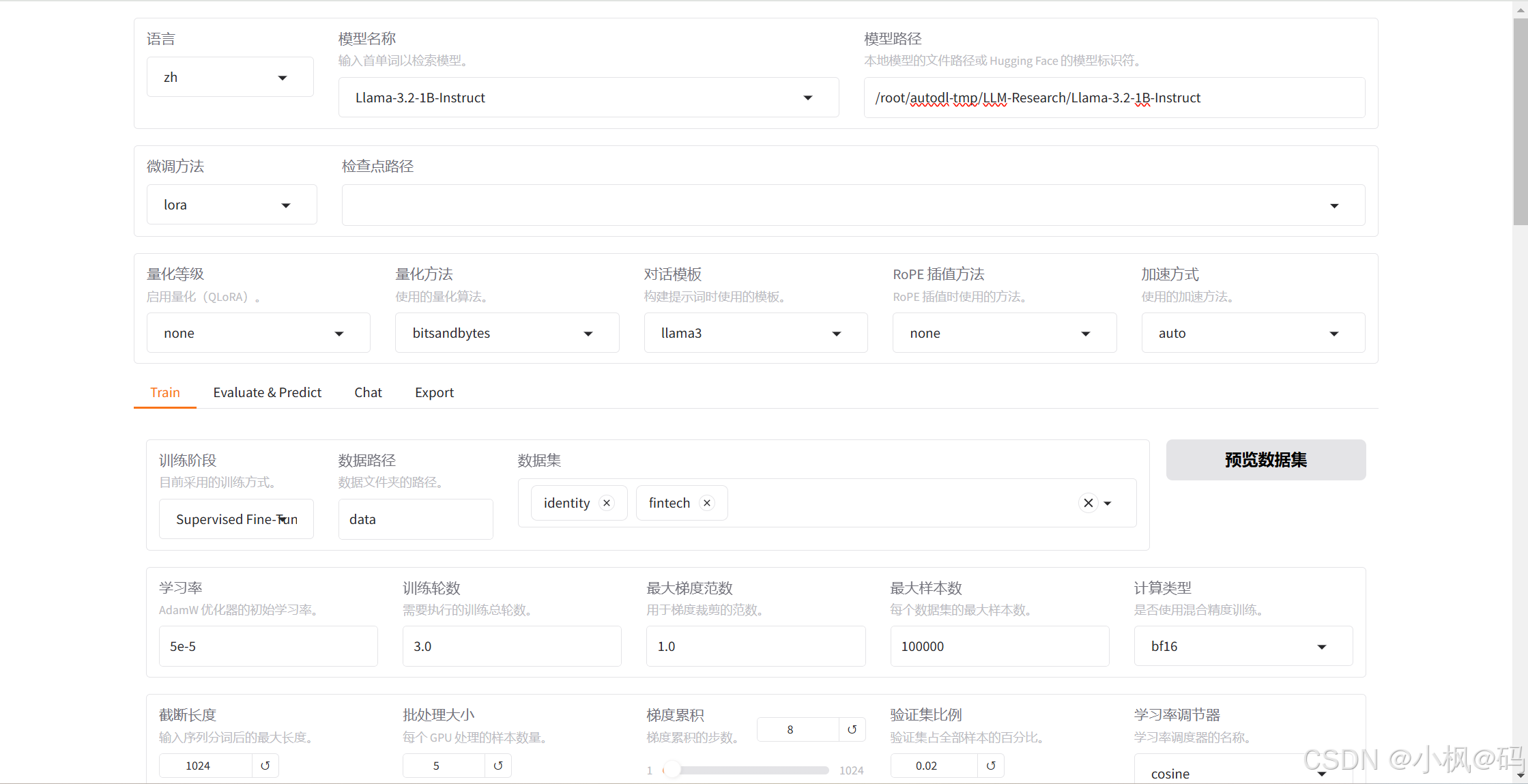Switch to the Export tab

point(434,392)
